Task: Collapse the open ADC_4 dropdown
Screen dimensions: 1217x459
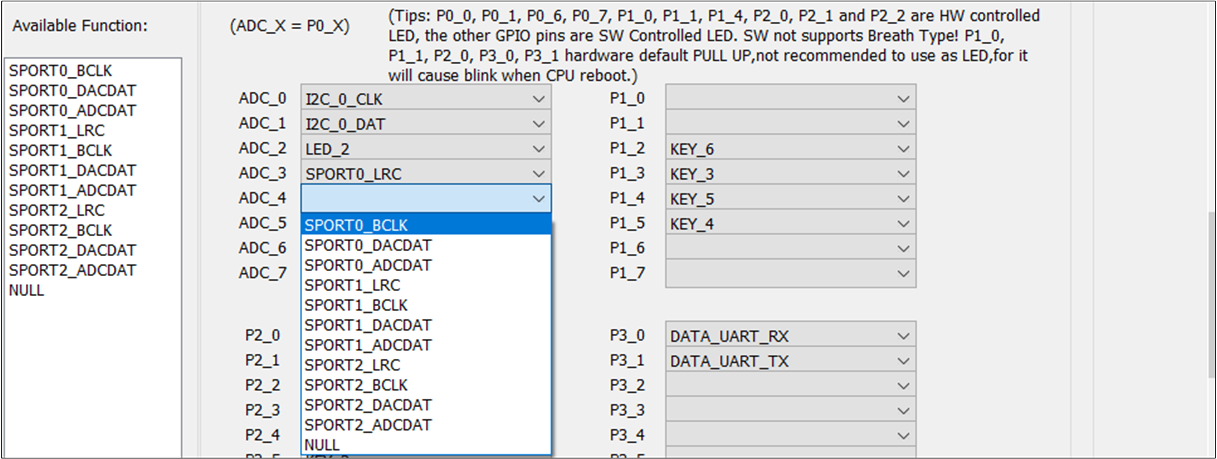Action: [425, 198]
